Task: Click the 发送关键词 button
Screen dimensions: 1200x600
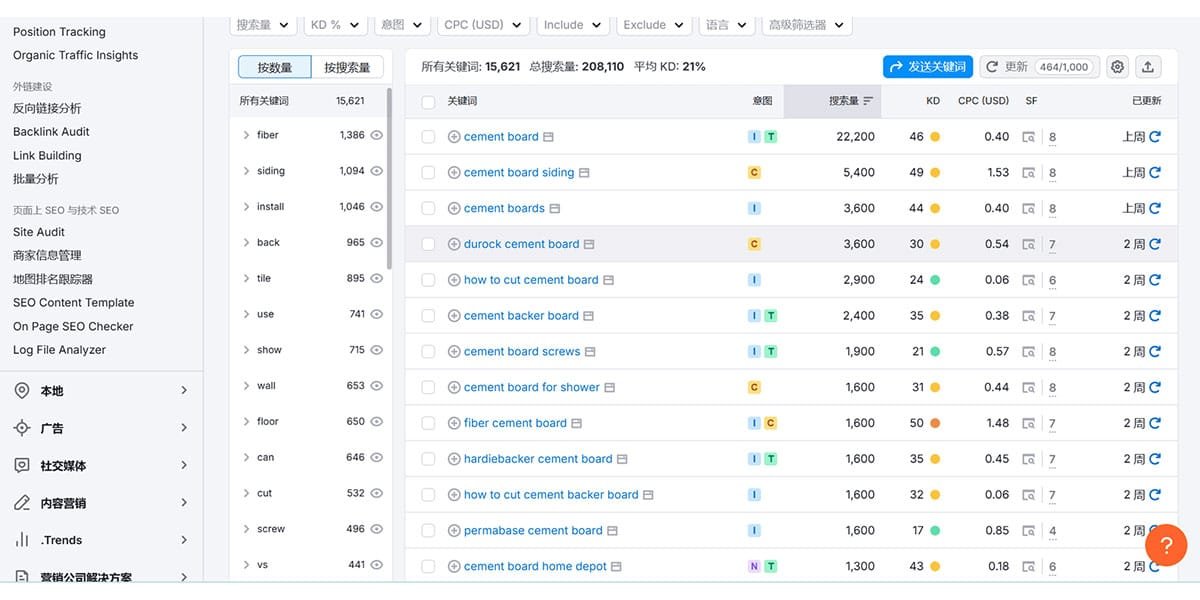Action: tap(927, 67)
